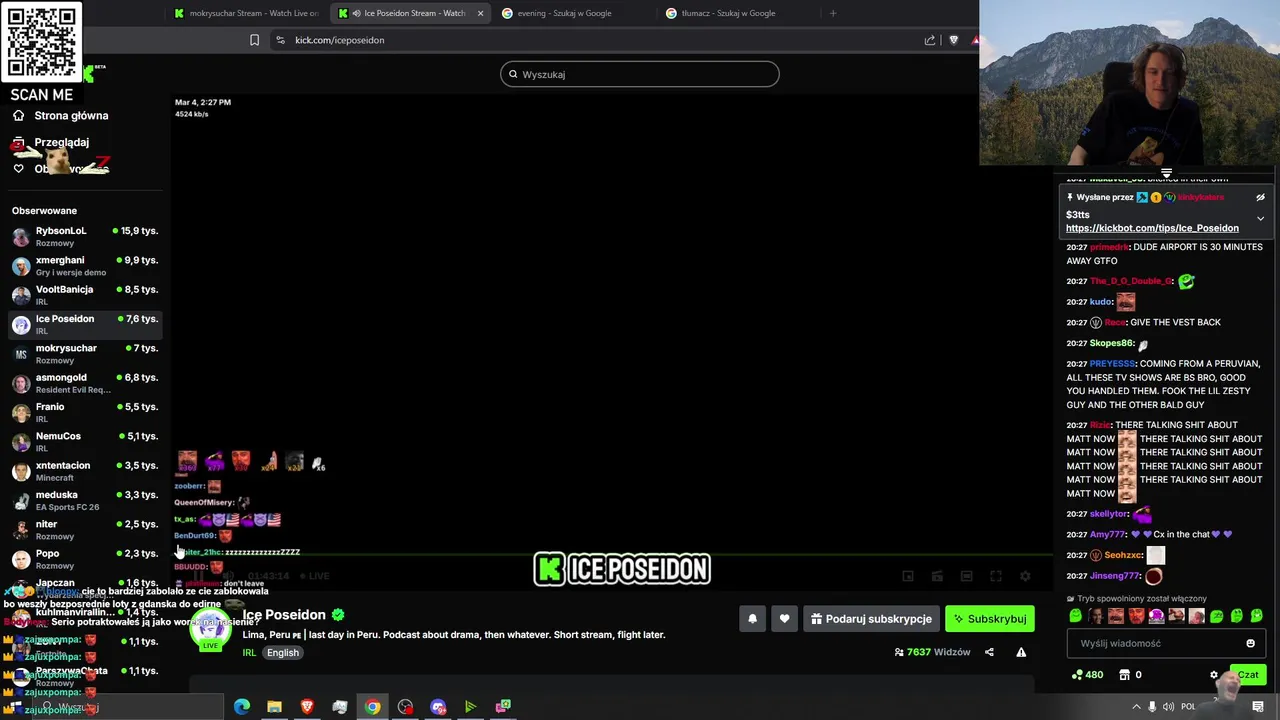The height and width of the screenshot is (720, 1280).
Task: Click the first green frog emote above chat input
Action: [1075, 616]
